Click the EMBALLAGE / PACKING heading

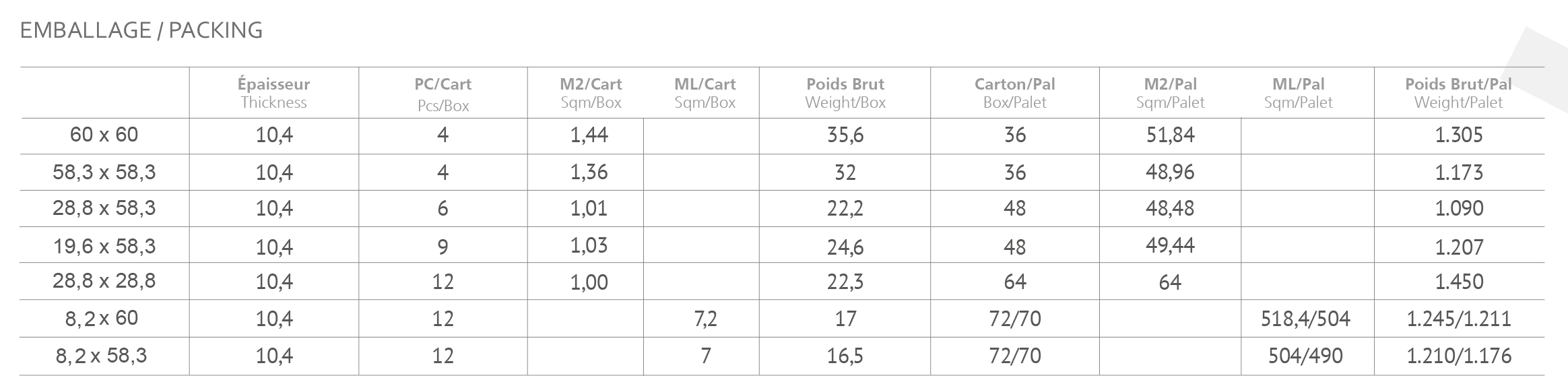tap(141, 30)
